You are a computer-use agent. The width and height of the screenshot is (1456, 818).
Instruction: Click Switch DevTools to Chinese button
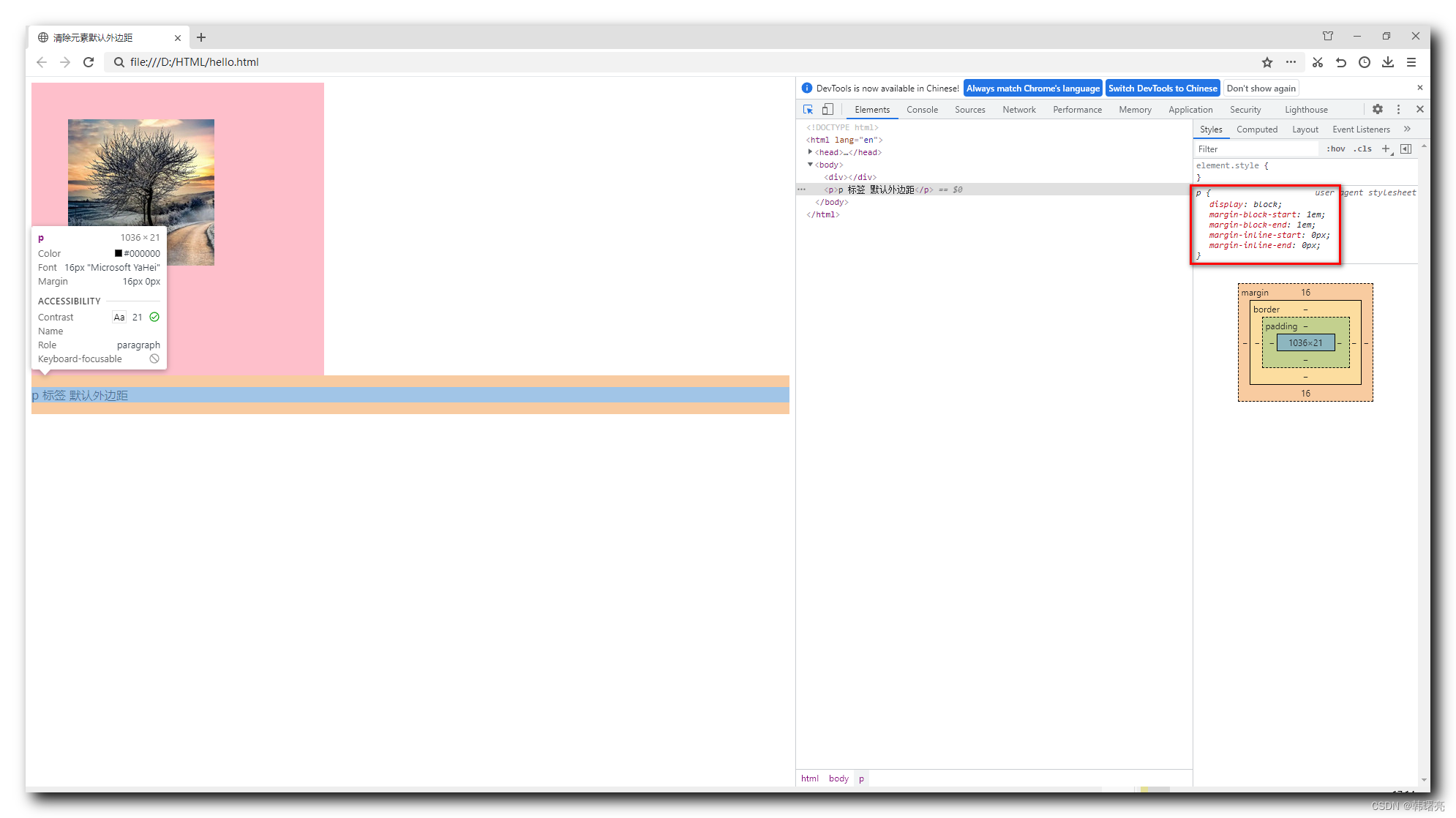(1162, 89)
